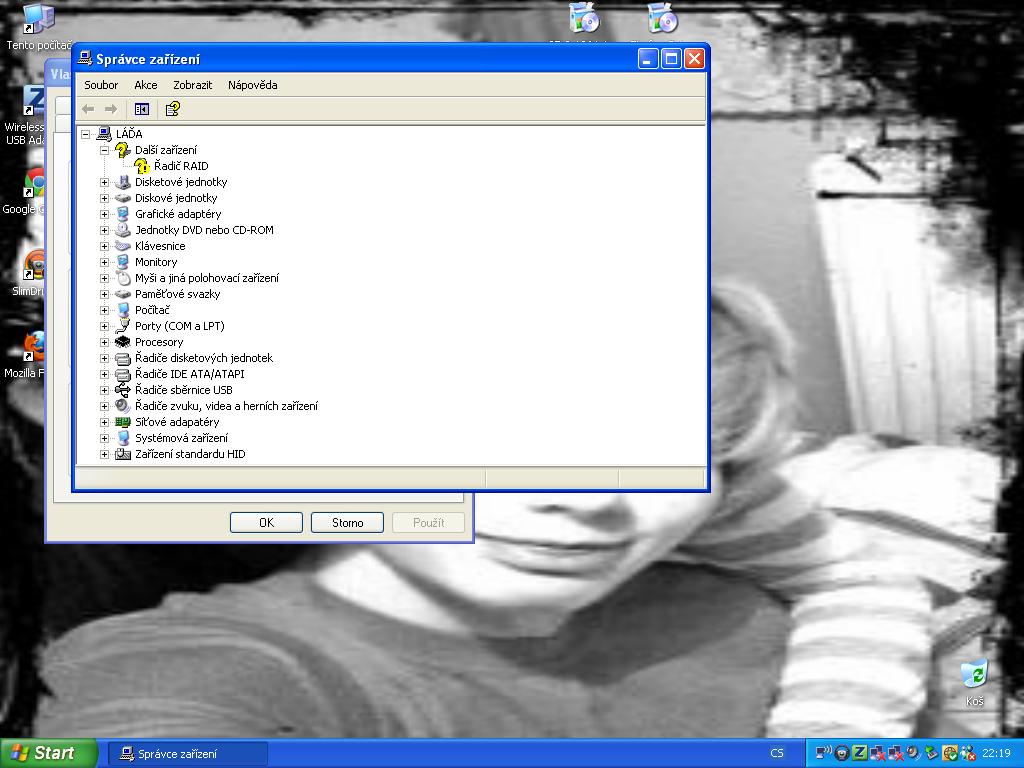Screen dimensions: 1024x768
Task: Click the green Z icon in system tray
Action: (x=859, y=753)
